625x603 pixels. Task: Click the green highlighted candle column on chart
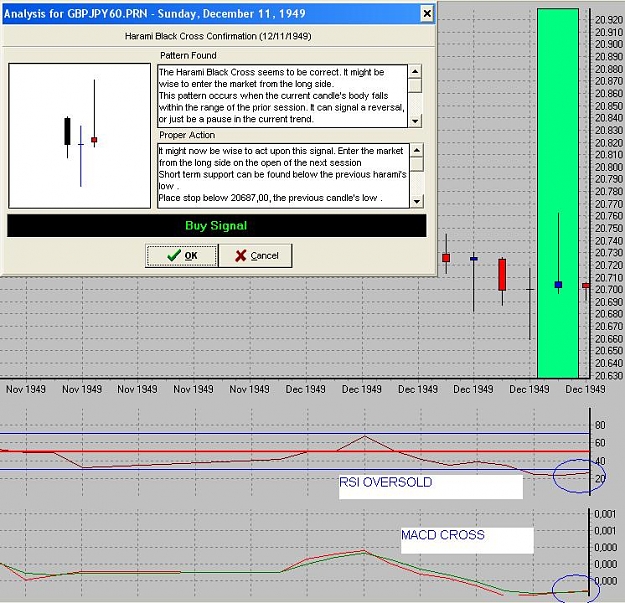(x=558, y=193)
